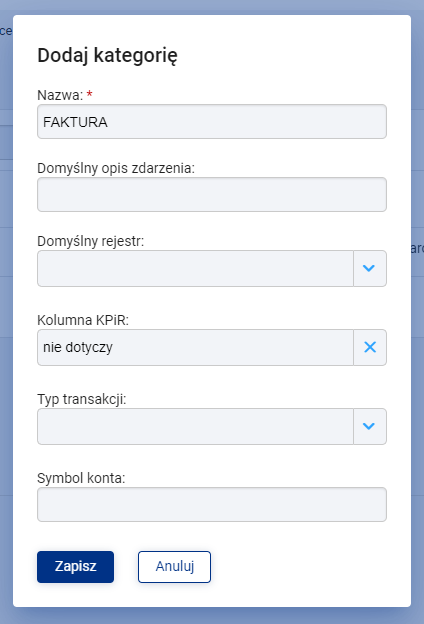Clear the Kolumna KPiR value with the X icon
This screenshot has height=624, width=424.
[x=370, y=347]
